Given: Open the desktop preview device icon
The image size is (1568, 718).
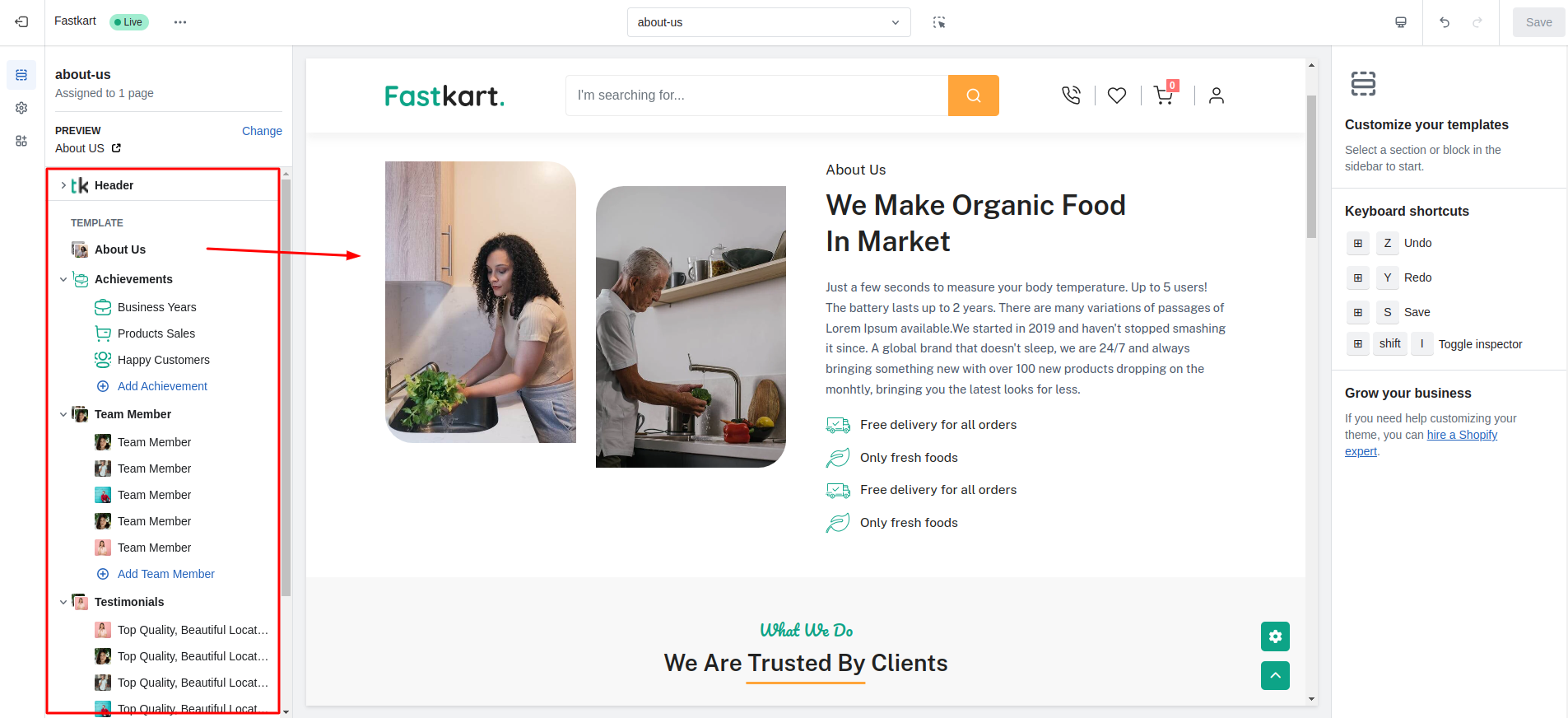Looking at the screenshot, I should pos(1401,22).
